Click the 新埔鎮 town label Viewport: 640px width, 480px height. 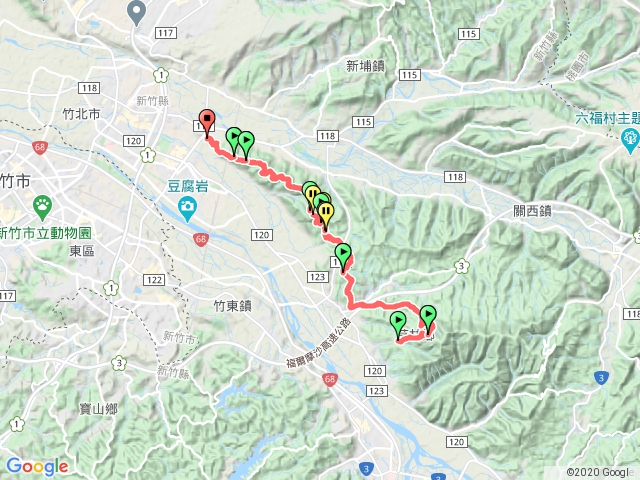[x=365, y=66]
